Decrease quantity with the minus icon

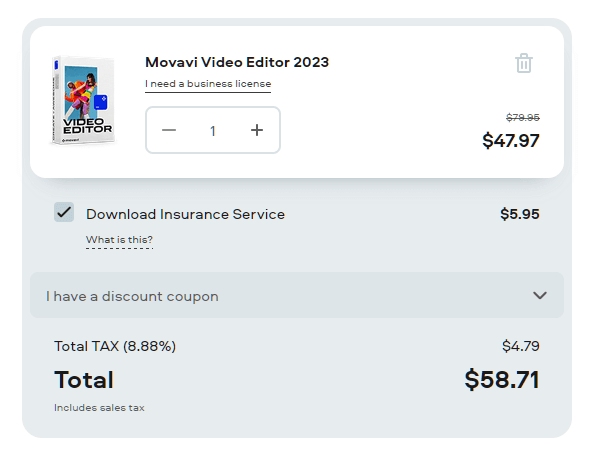click(x=169, y=130)
